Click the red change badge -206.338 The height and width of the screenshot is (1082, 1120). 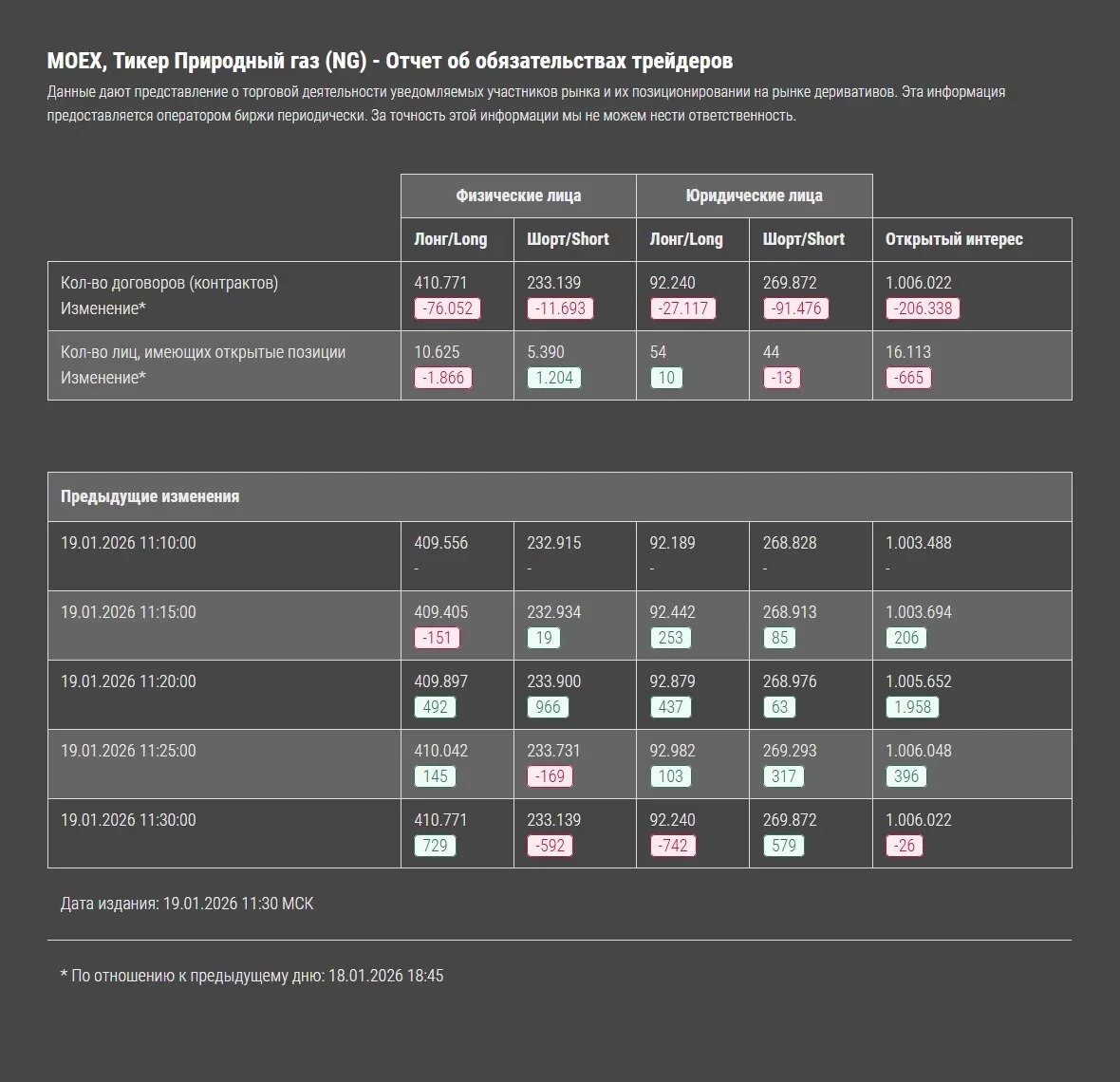pos(924,308)
